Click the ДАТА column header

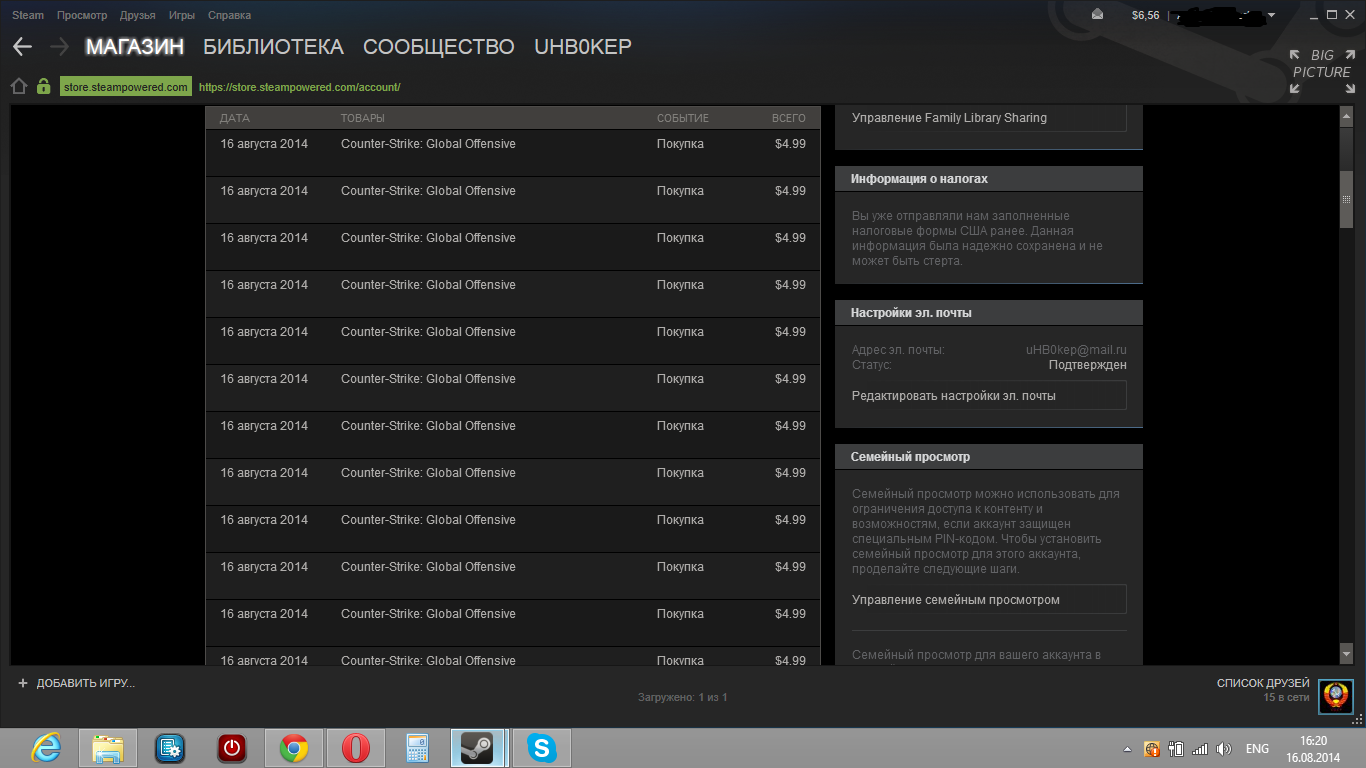234,118
